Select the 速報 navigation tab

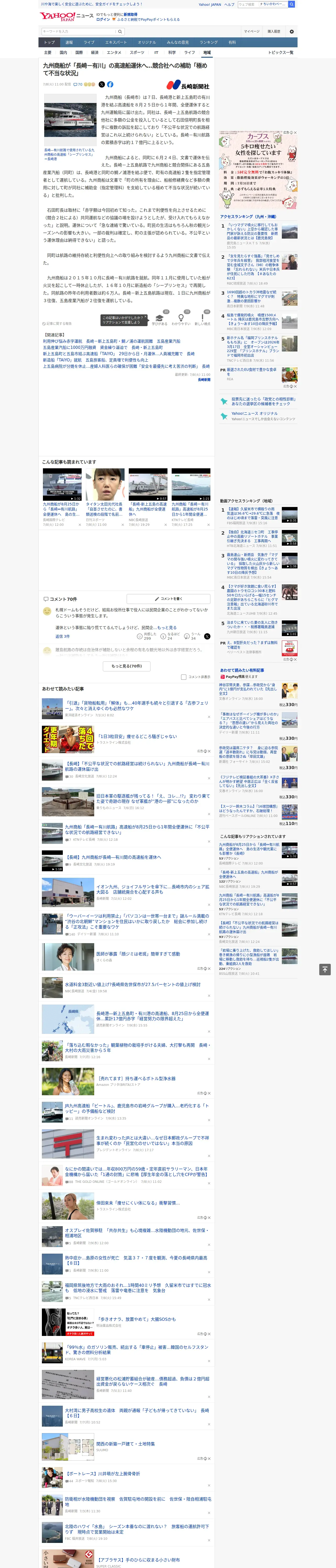pyautogui.click(x=69, y=43)
